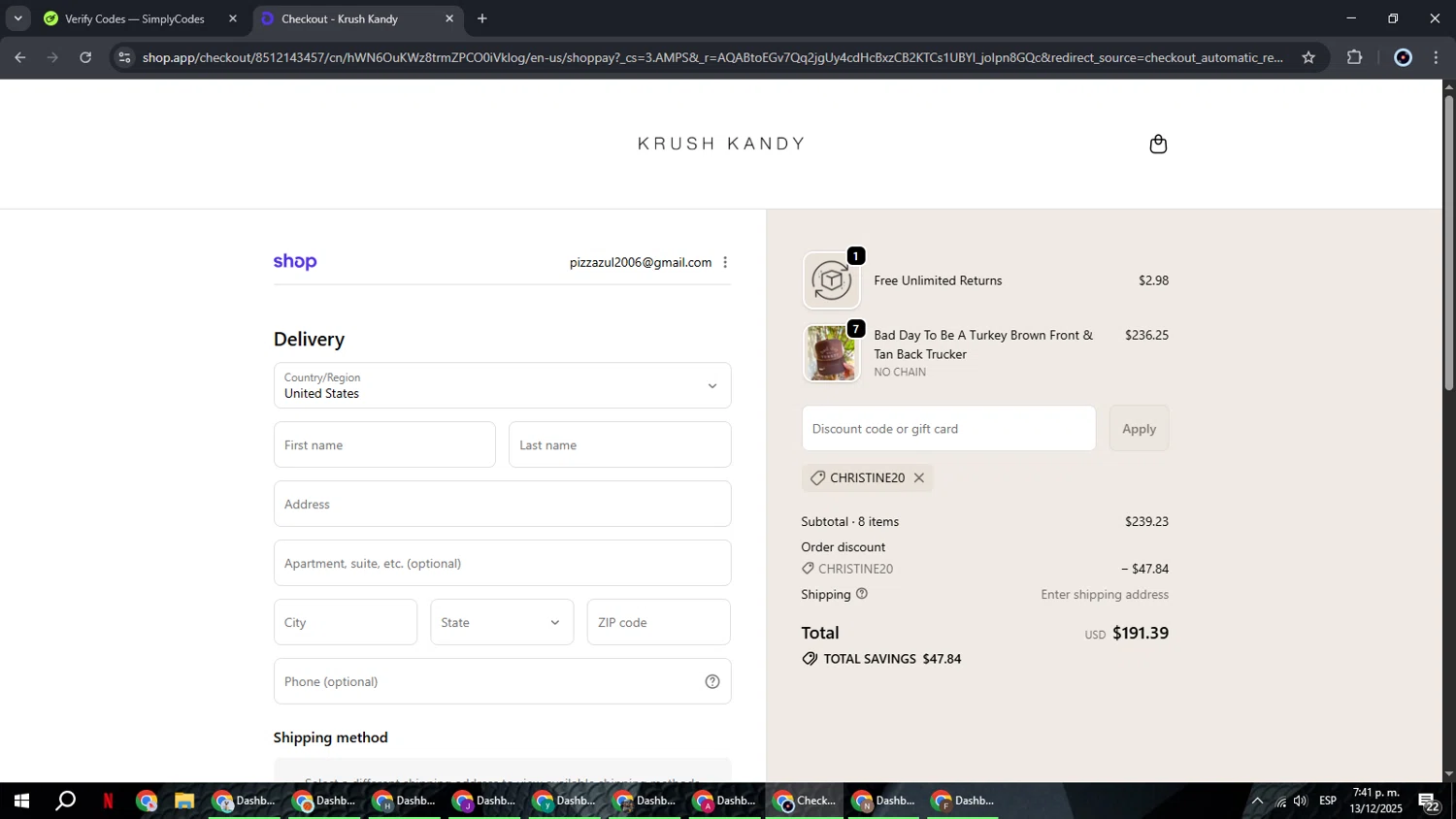The height and width of the screenshot is (819, 1456).
Task: Click the Shop logo
Action: pyautogui.click(x=295, y=262)
